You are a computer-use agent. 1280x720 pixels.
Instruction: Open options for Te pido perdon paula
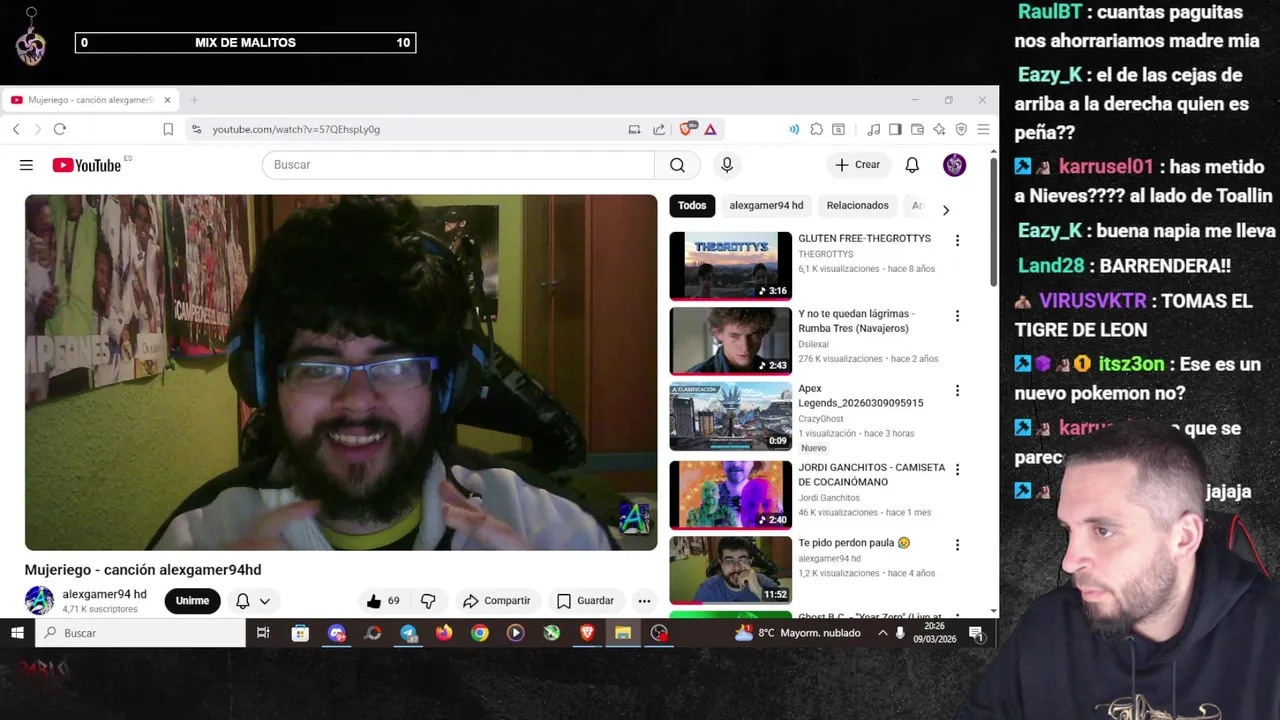[x=957, y=545]
